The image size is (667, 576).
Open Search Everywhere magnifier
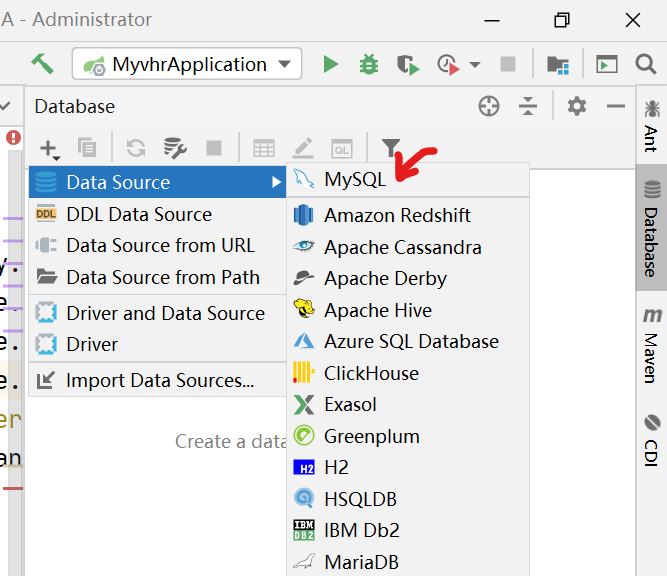[x=646, y=65]
